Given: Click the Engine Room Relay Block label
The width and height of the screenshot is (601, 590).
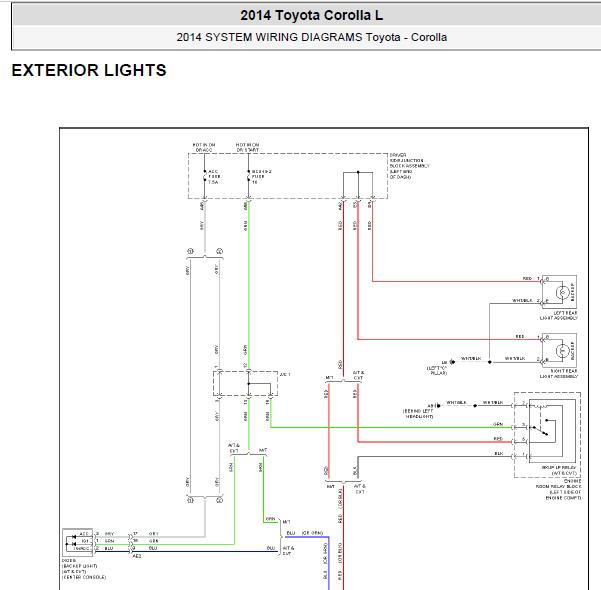Looking at the screenshot, I should click(559, 489).
